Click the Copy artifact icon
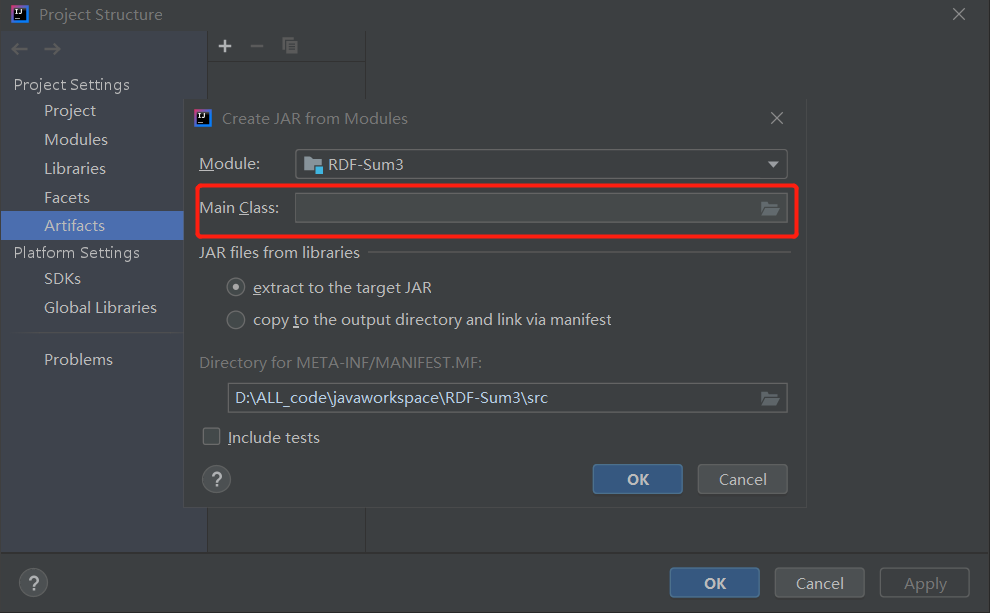990x613 pixels. 290,46
